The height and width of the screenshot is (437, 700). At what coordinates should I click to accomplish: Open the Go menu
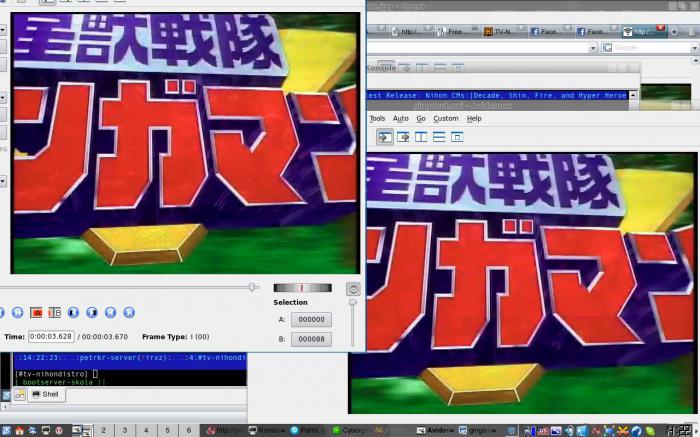(x=421, y=118)
